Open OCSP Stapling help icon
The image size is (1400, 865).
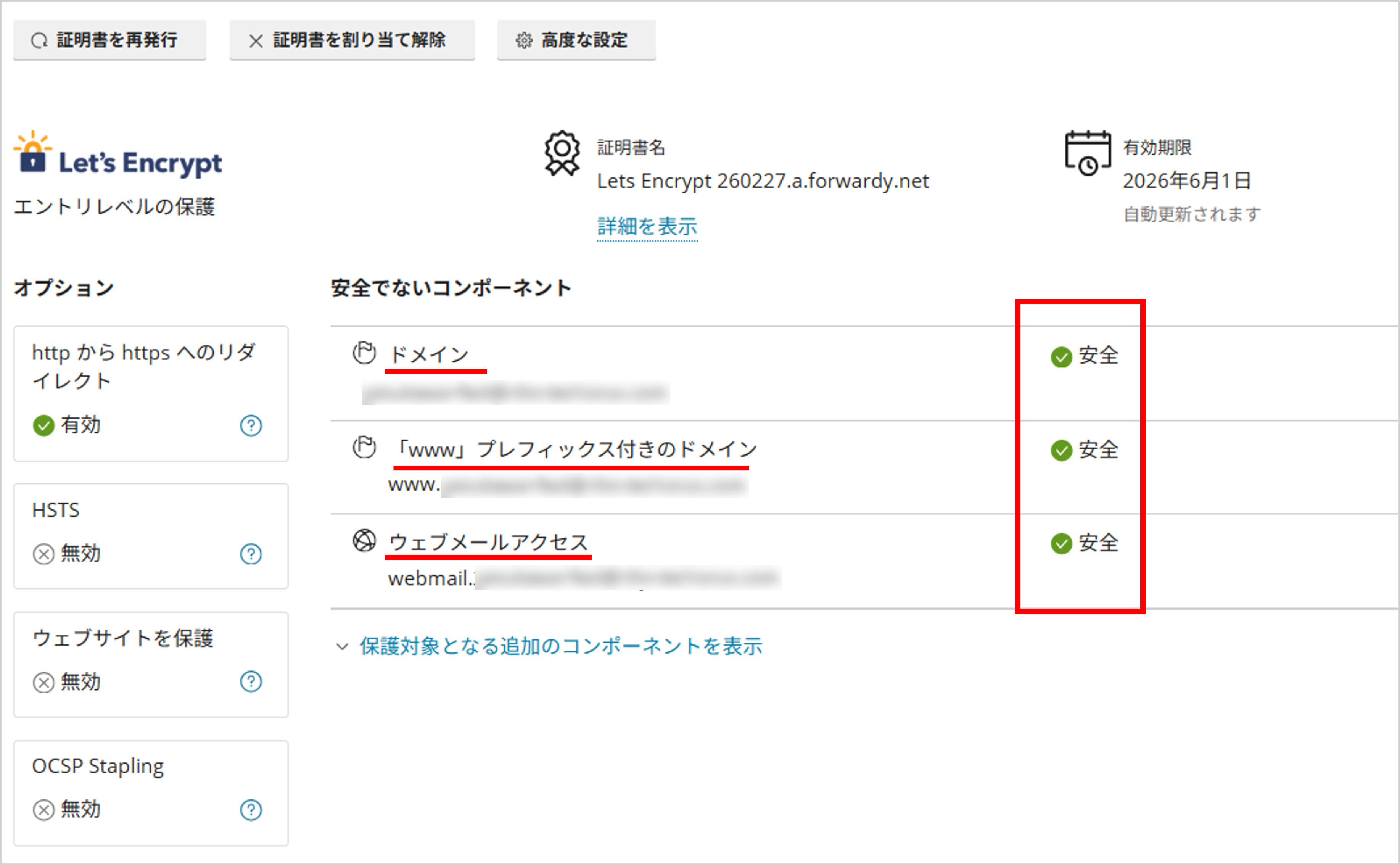(x=251, y=810)
